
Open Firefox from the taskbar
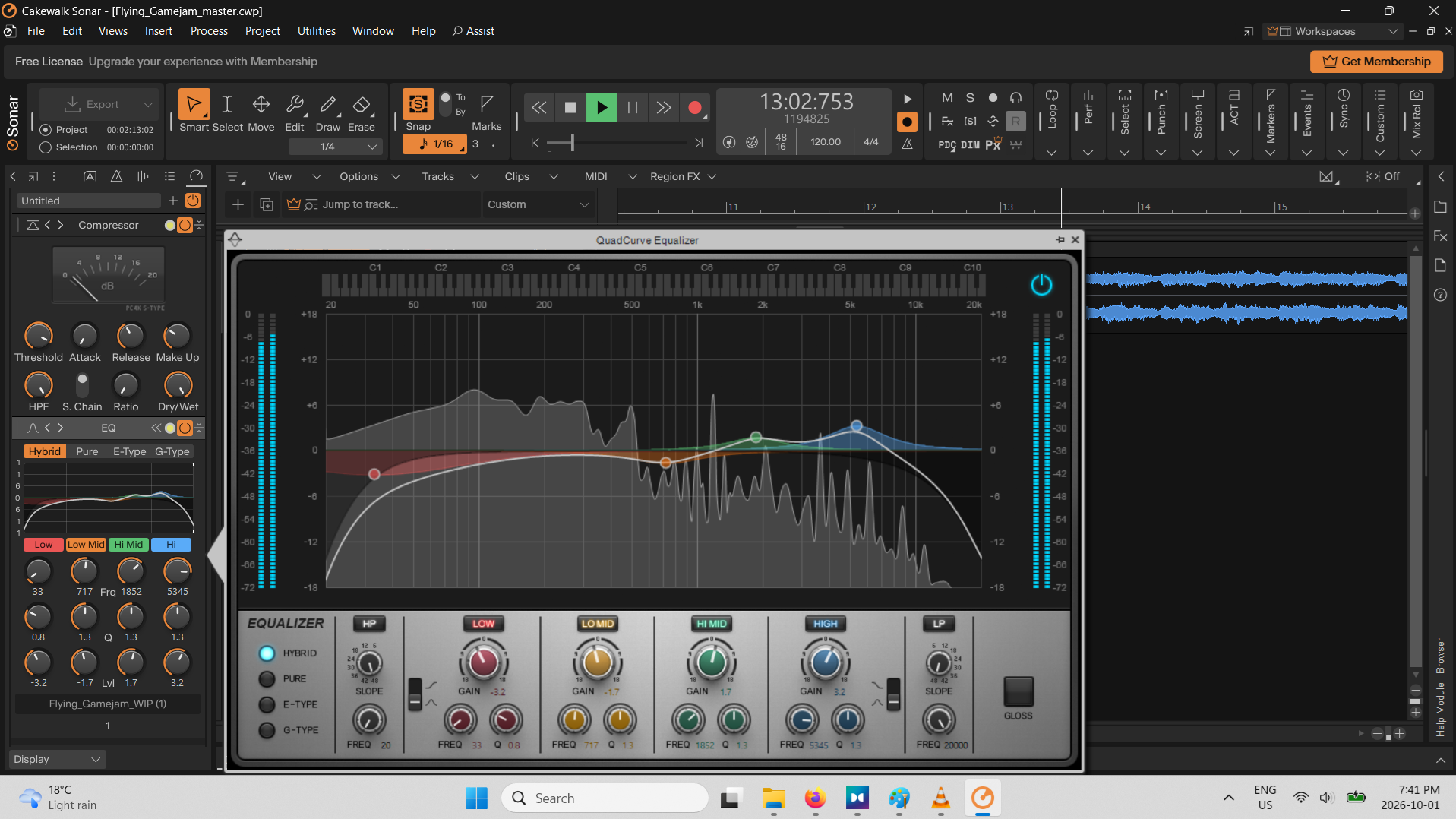(x=815, y=798)
